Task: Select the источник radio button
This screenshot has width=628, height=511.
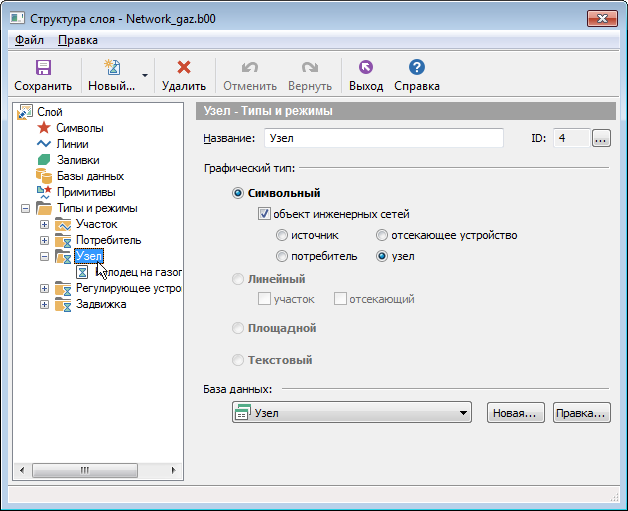Action: [282, 235]
